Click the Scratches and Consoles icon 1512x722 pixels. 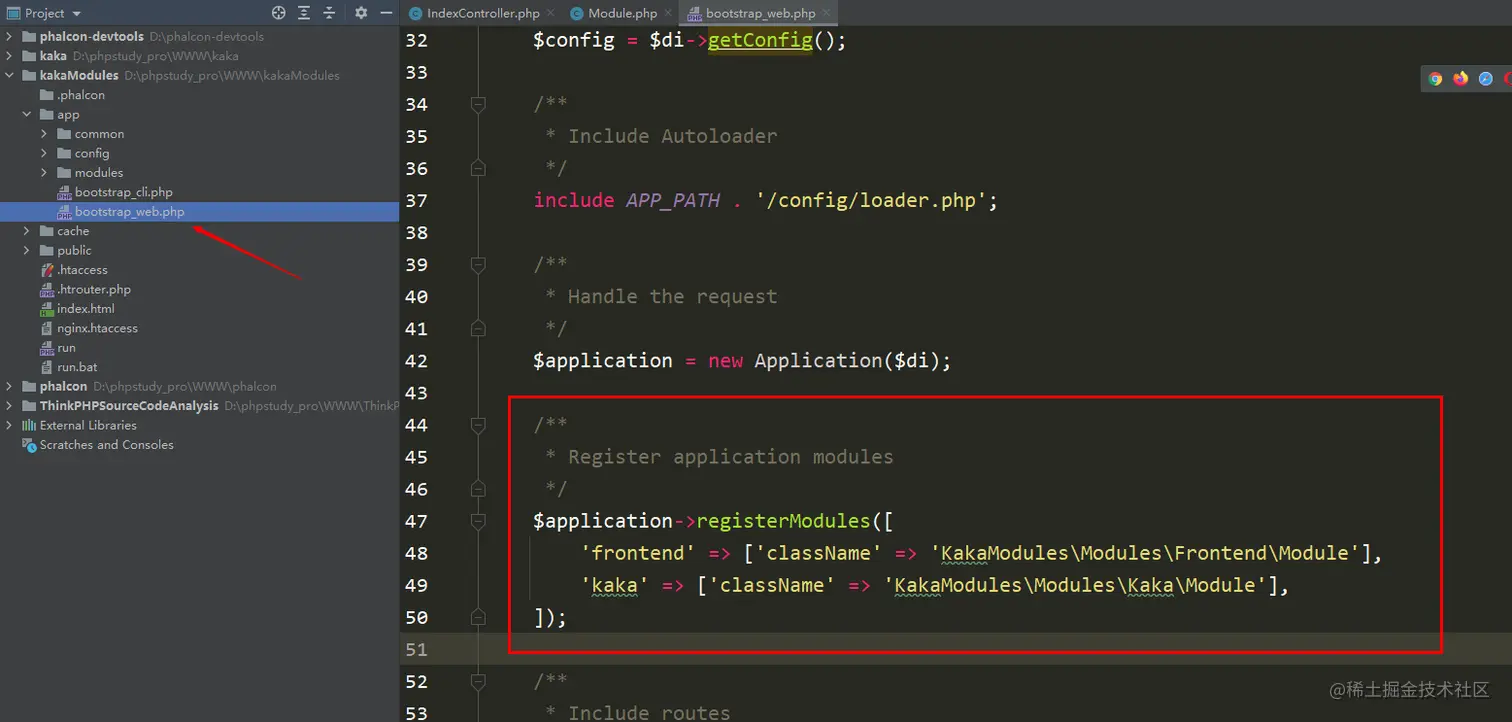29,445
